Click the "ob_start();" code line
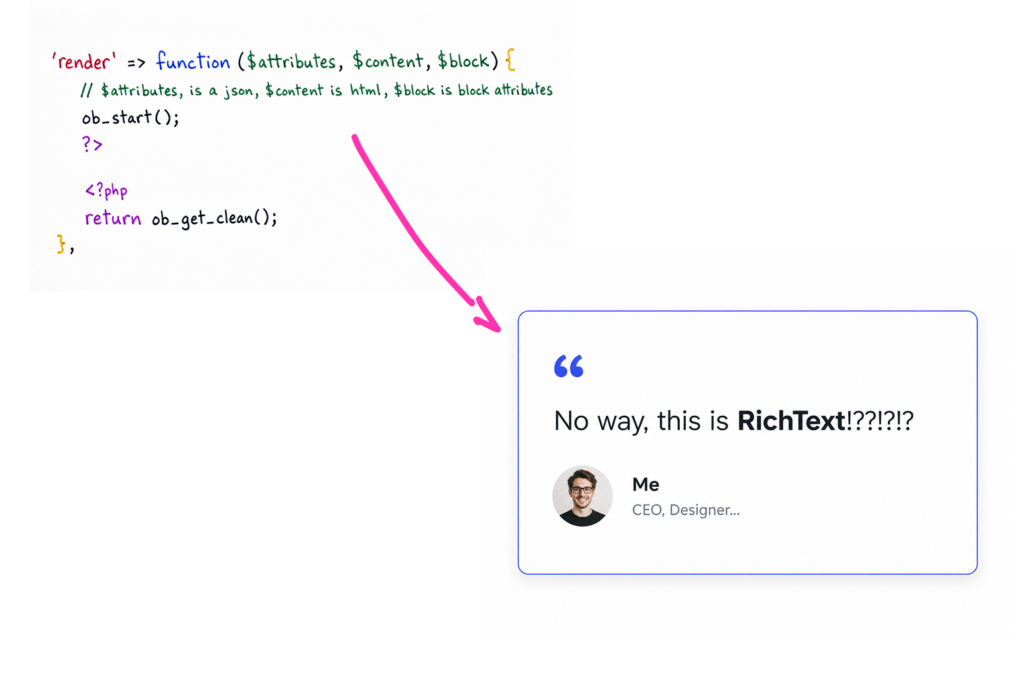The width and height of the screenshot is (1024, 679). [130, 118]
